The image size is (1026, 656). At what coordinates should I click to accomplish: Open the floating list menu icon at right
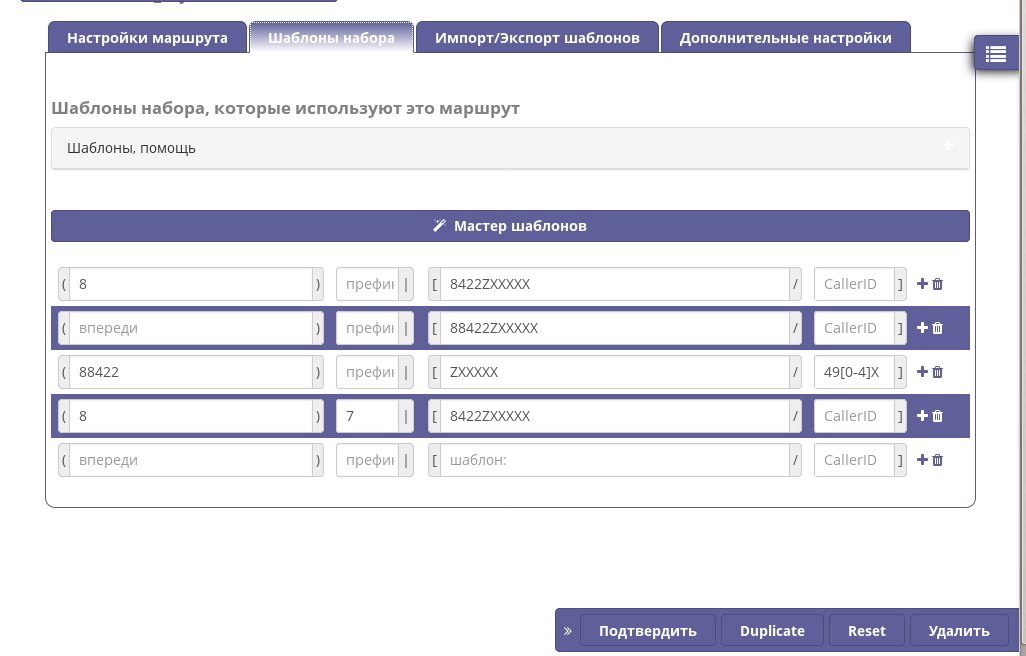(x=995, y=54)
